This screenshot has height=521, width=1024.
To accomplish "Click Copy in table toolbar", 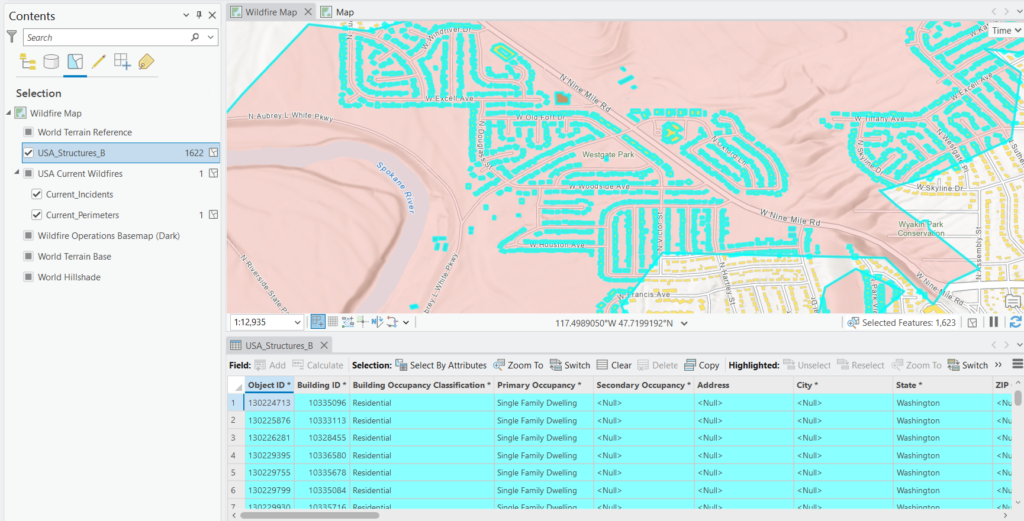I will 702,365.
